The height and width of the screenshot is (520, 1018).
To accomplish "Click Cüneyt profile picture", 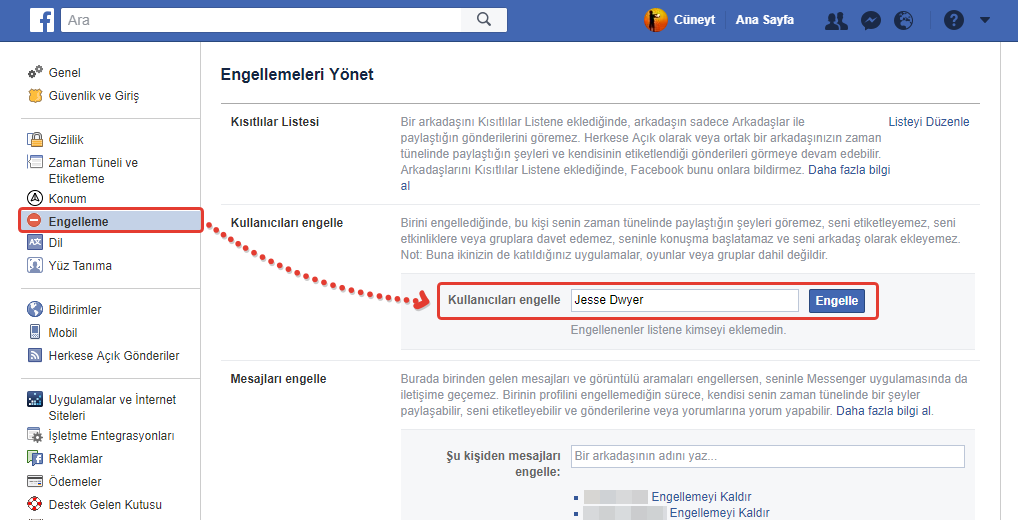I will (x=656, y=20).
